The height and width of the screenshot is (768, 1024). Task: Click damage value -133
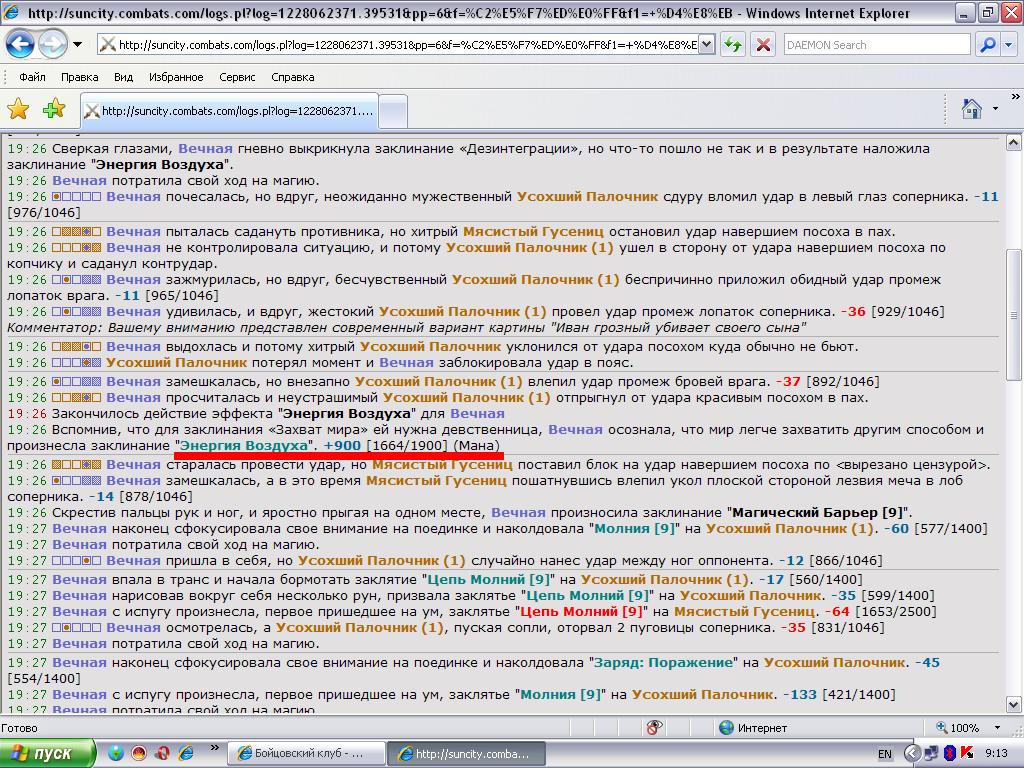point(800,694)
